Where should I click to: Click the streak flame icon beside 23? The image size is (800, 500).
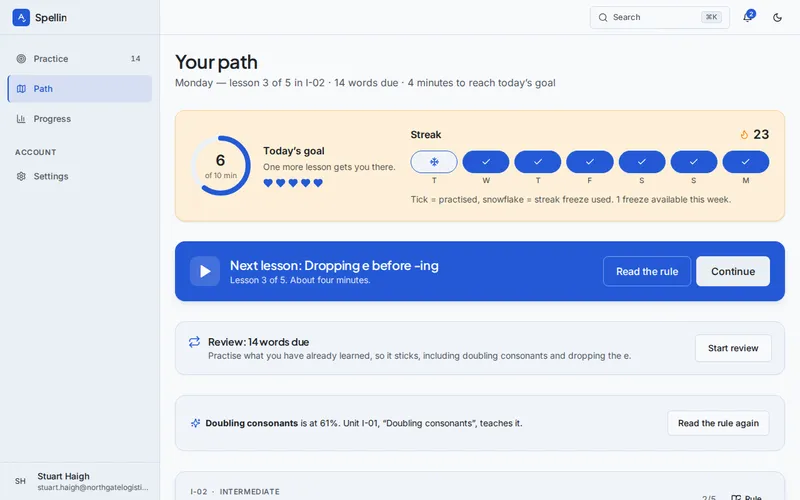point(744,135)
